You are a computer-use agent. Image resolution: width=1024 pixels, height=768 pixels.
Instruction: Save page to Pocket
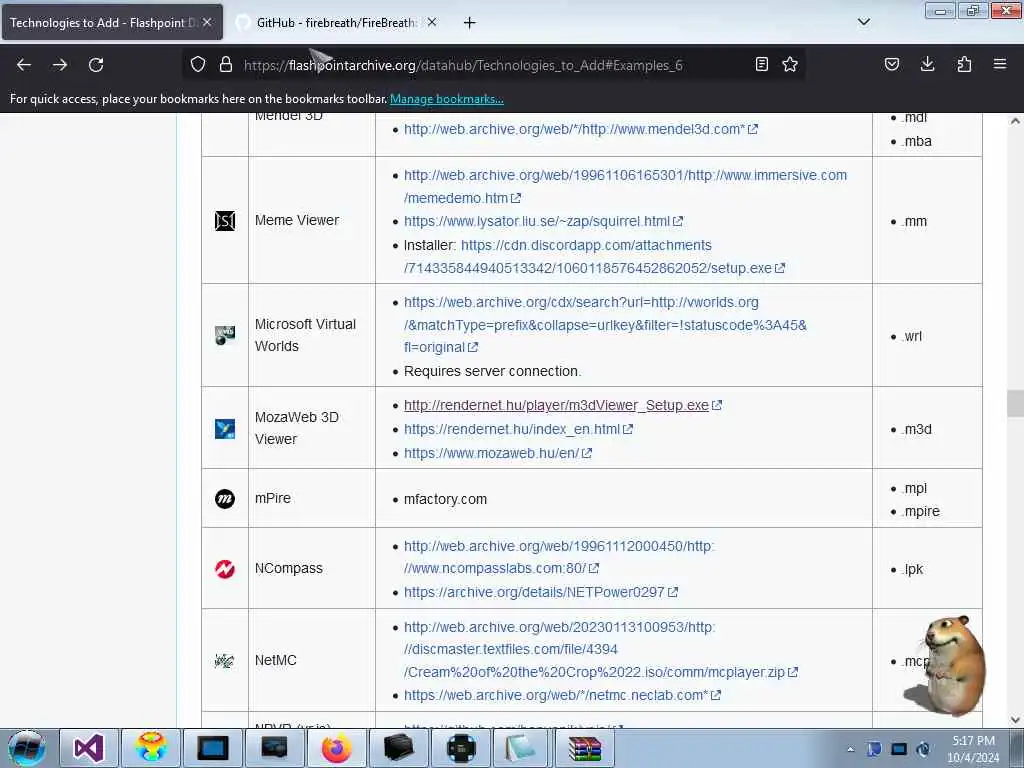892,64
